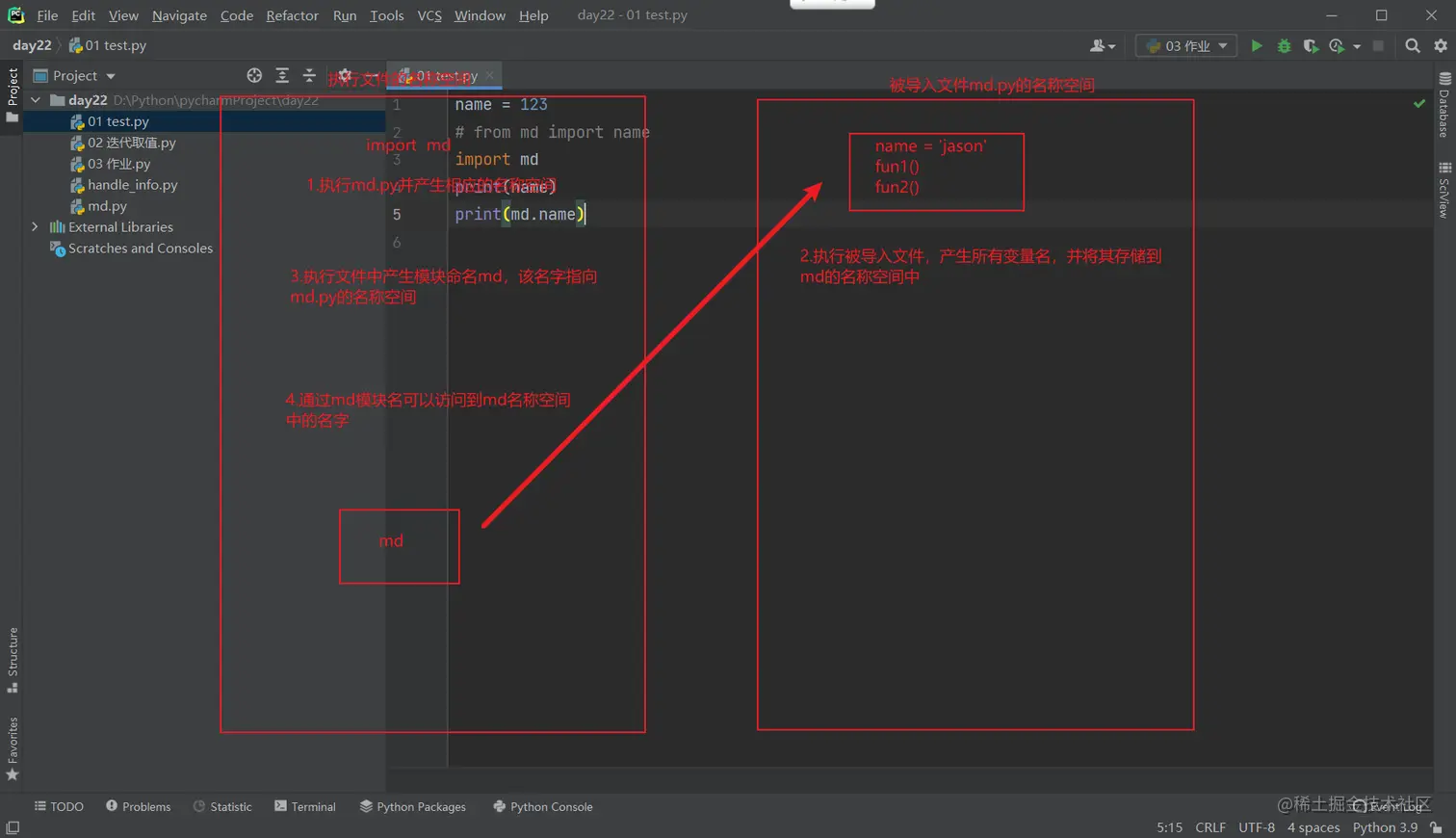Open the Window menu
1456x838 pixels.
480,15
